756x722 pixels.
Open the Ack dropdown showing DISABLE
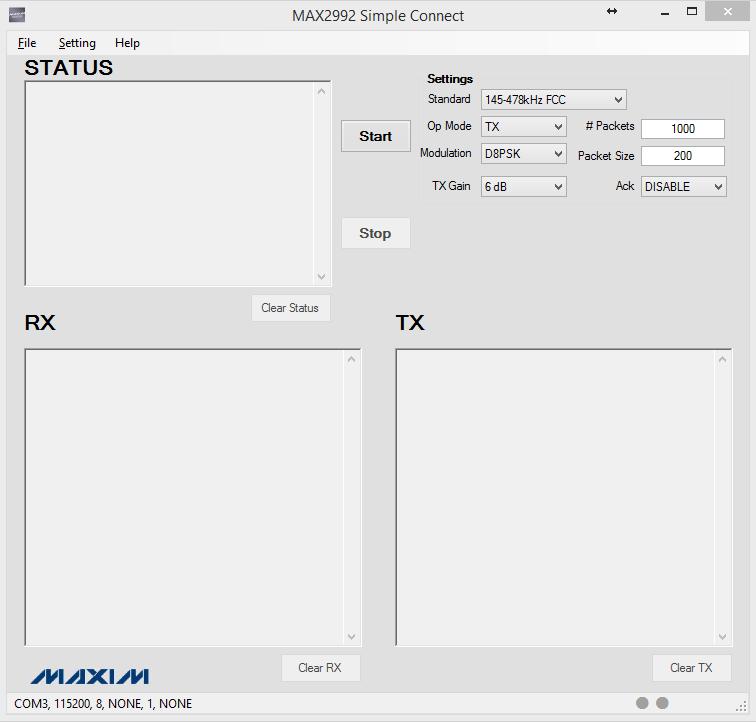(684, 187)
